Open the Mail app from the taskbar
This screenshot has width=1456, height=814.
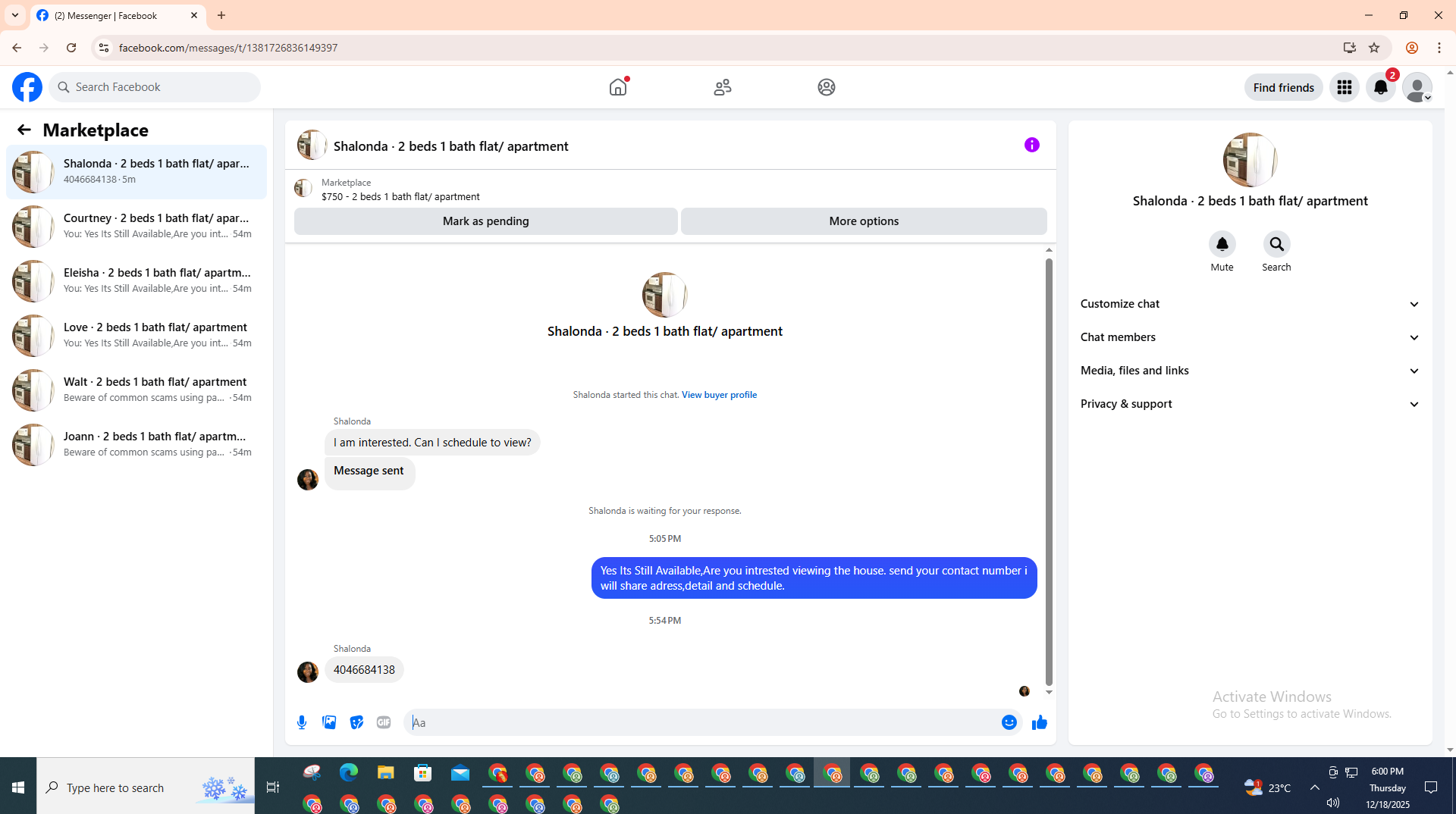(460, 772)
